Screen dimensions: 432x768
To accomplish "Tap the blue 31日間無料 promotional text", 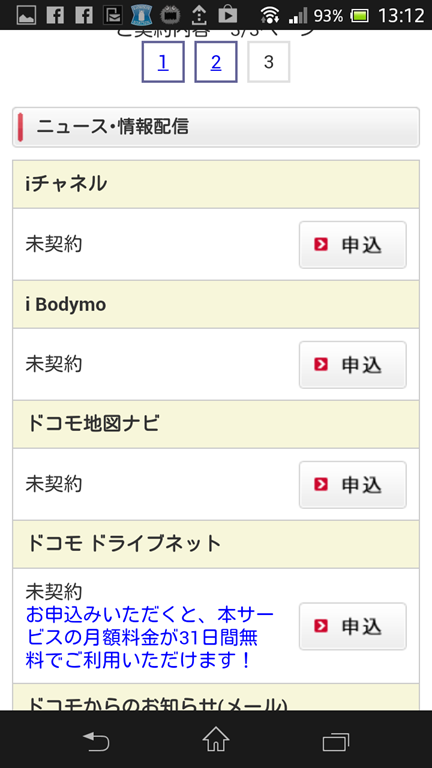I will (149, 637).
